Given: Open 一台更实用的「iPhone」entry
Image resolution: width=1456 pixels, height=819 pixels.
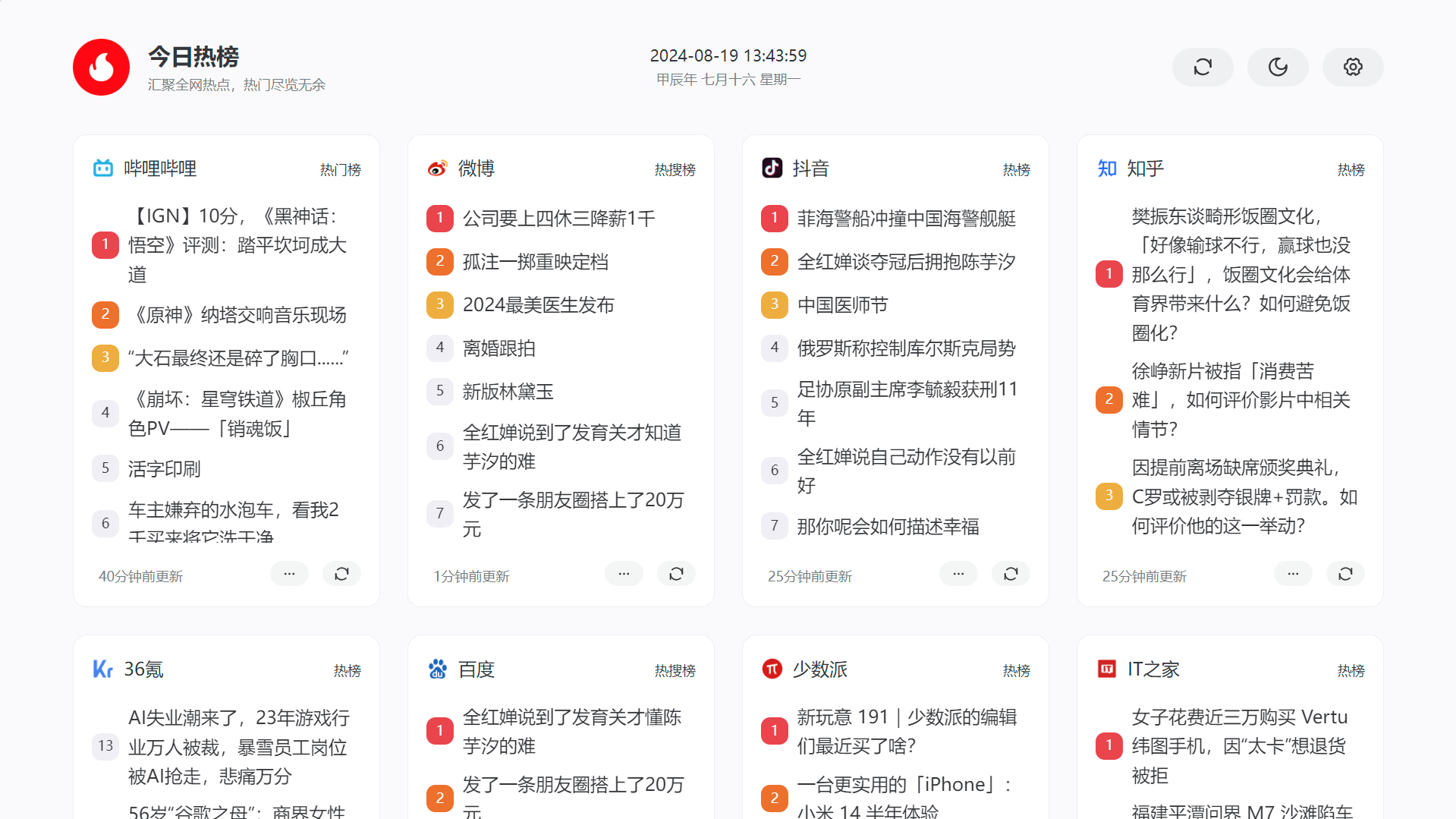Looking at the screenshot, I should 904,799.
